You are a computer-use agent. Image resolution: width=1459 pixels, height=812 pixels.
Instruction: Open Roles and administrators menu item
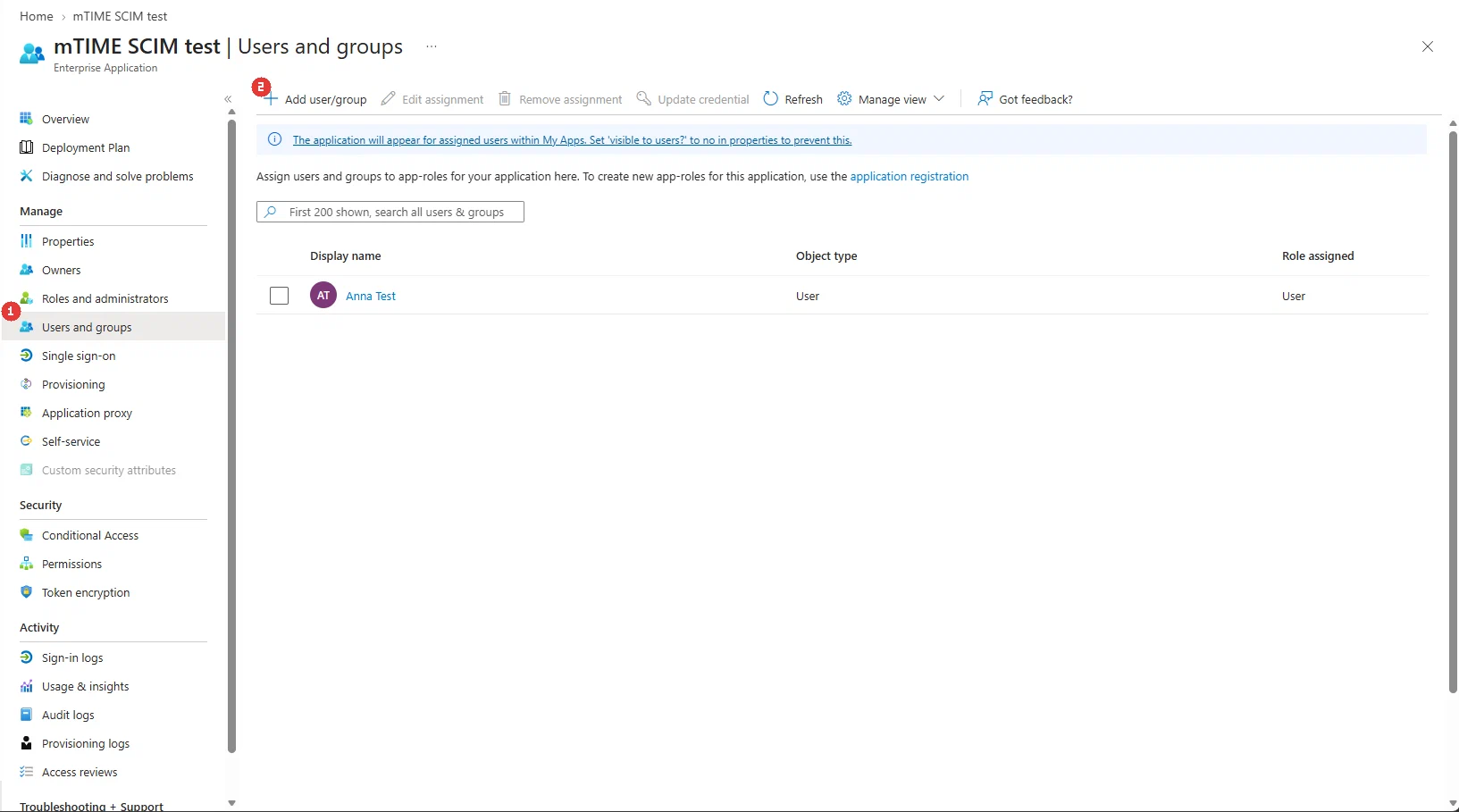[105, 298]
